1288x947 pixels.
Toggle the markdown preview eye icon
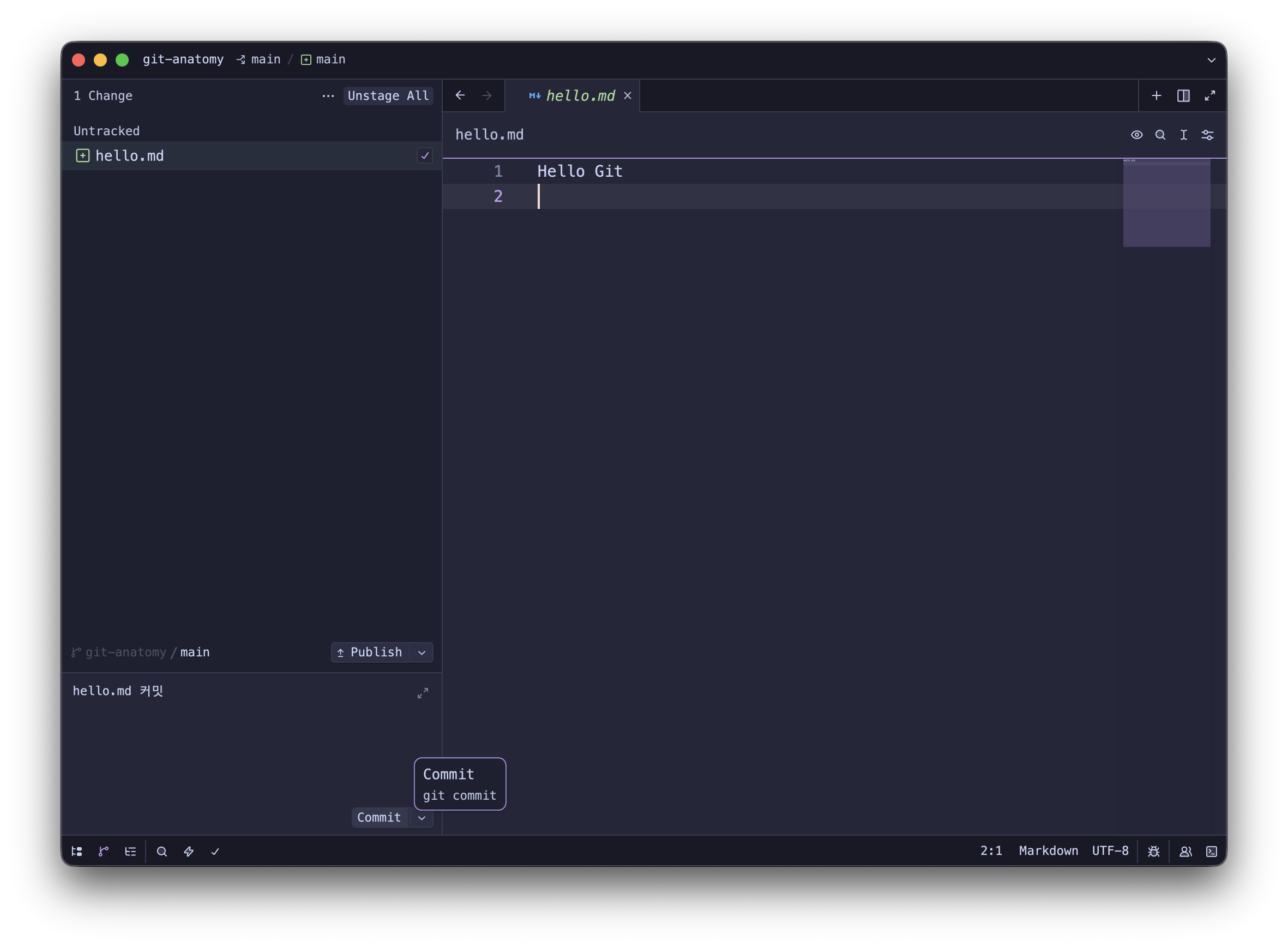1137,135
